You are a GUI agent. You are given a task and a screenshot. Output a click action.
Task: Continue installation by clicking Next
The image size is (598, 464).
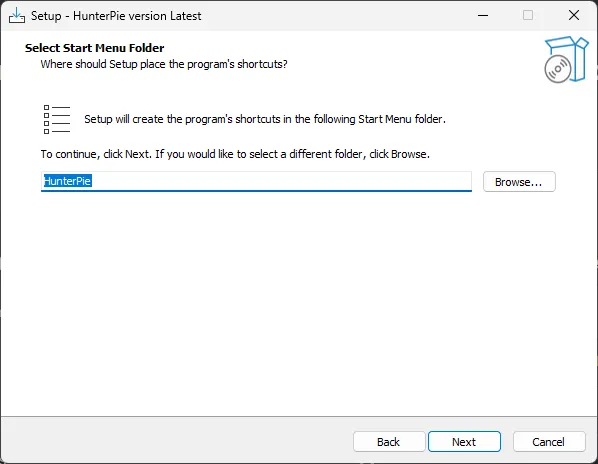pyautogui.click(x=464, y=442)
